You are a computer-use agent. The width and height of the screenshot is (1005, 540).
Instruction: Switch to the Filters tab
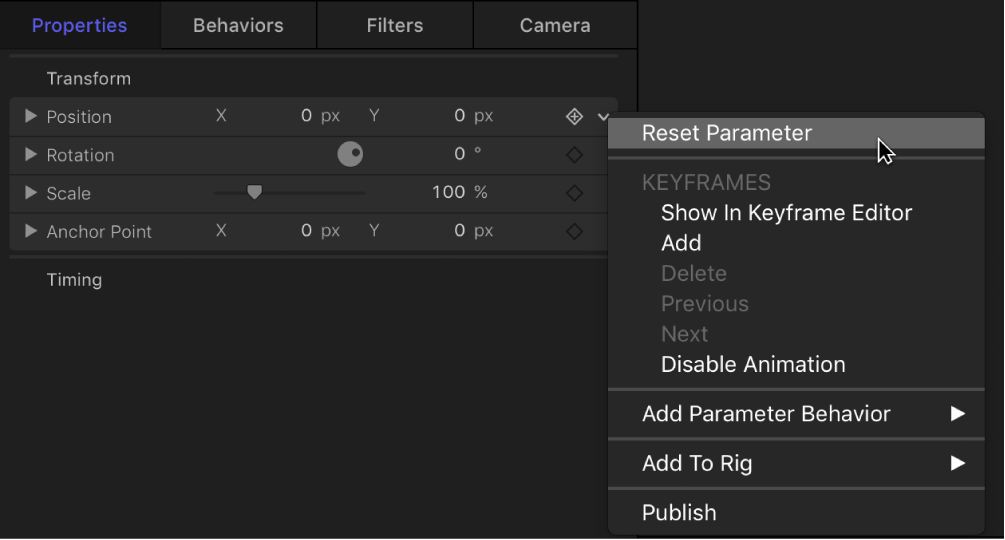click(395, 26)
